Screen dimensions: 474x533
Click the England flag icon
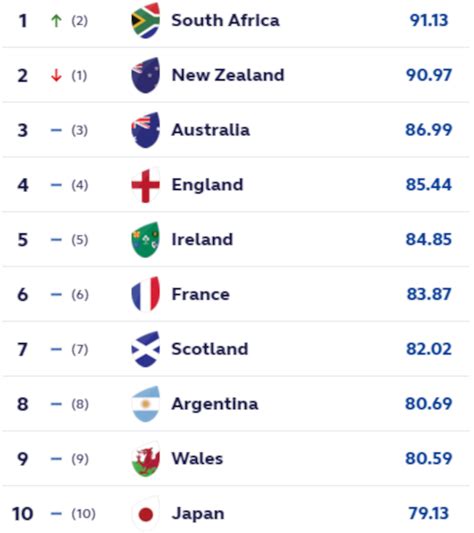(146, 185)
